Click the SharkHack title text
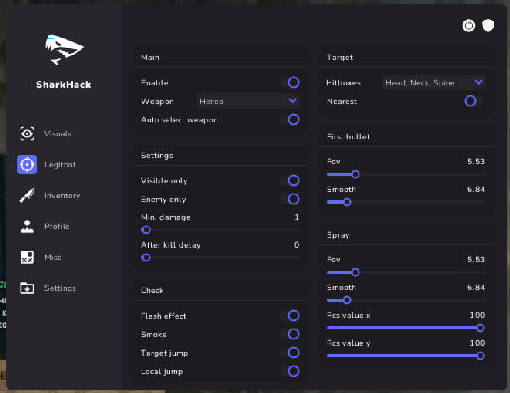Image resolution: width=510 pixels, height=393 pixels. (x=64, y=85)
